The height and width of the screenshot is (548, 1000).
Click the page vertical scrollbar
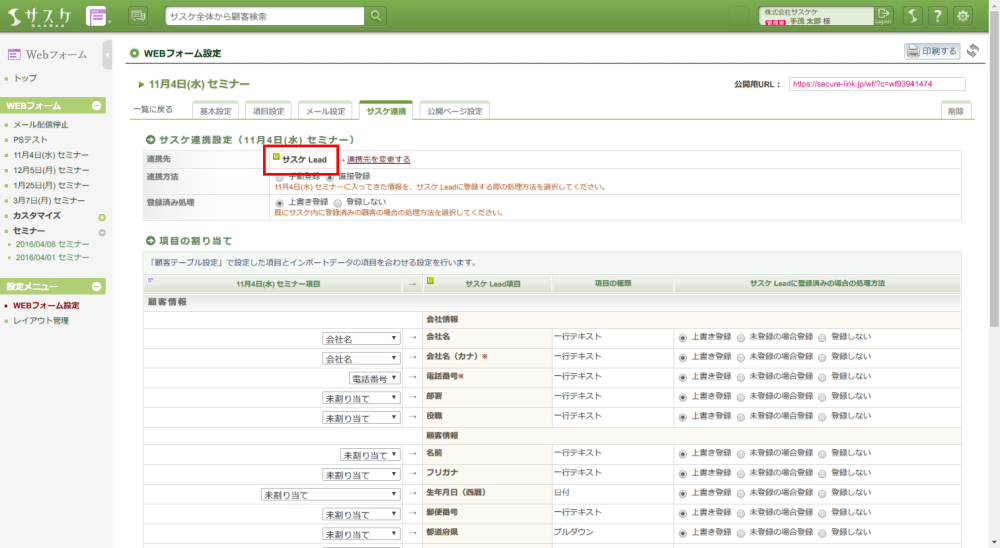[x=993, y=200]
